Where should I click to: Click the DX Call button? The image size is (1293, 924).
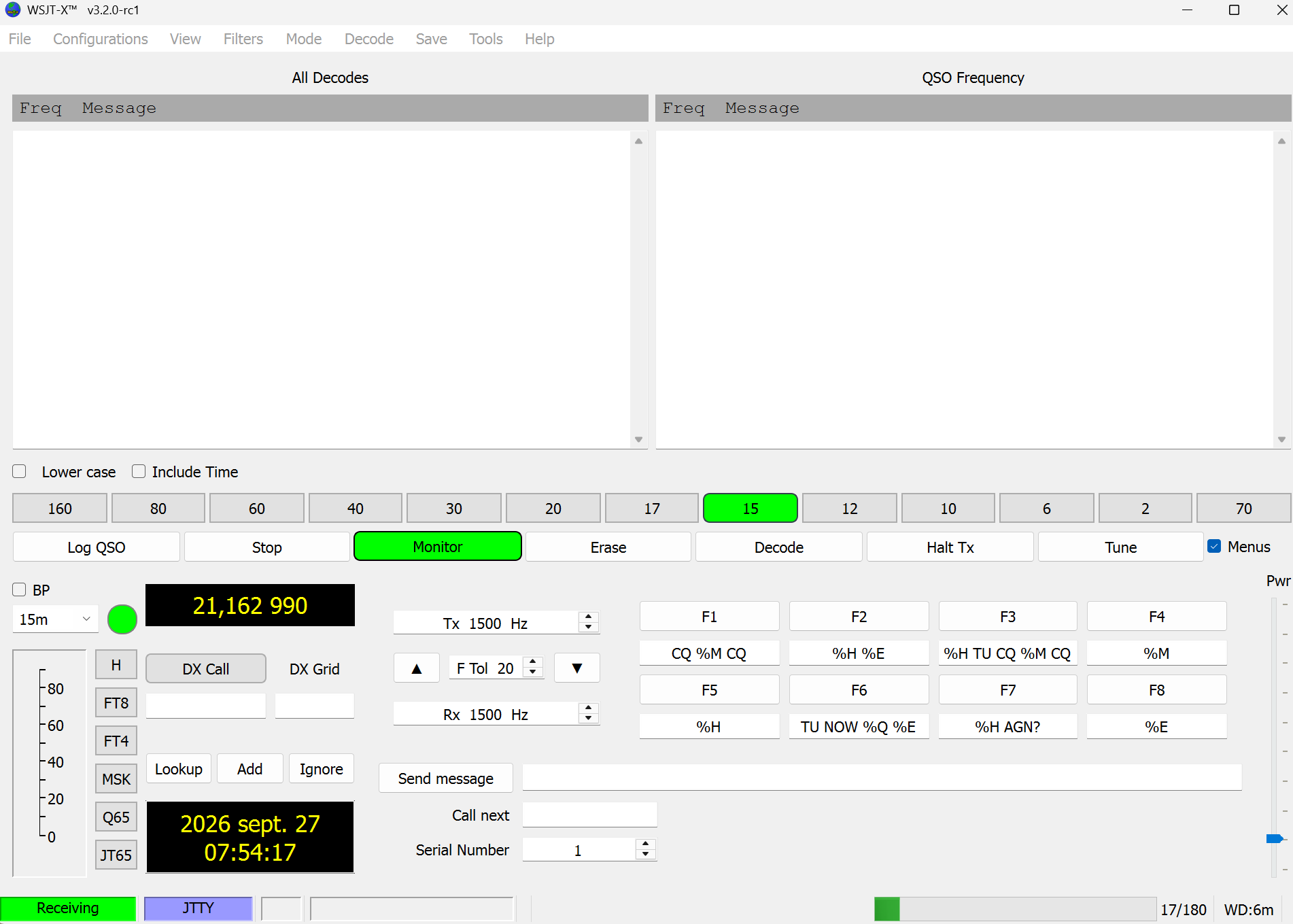(x=206, y=669)
